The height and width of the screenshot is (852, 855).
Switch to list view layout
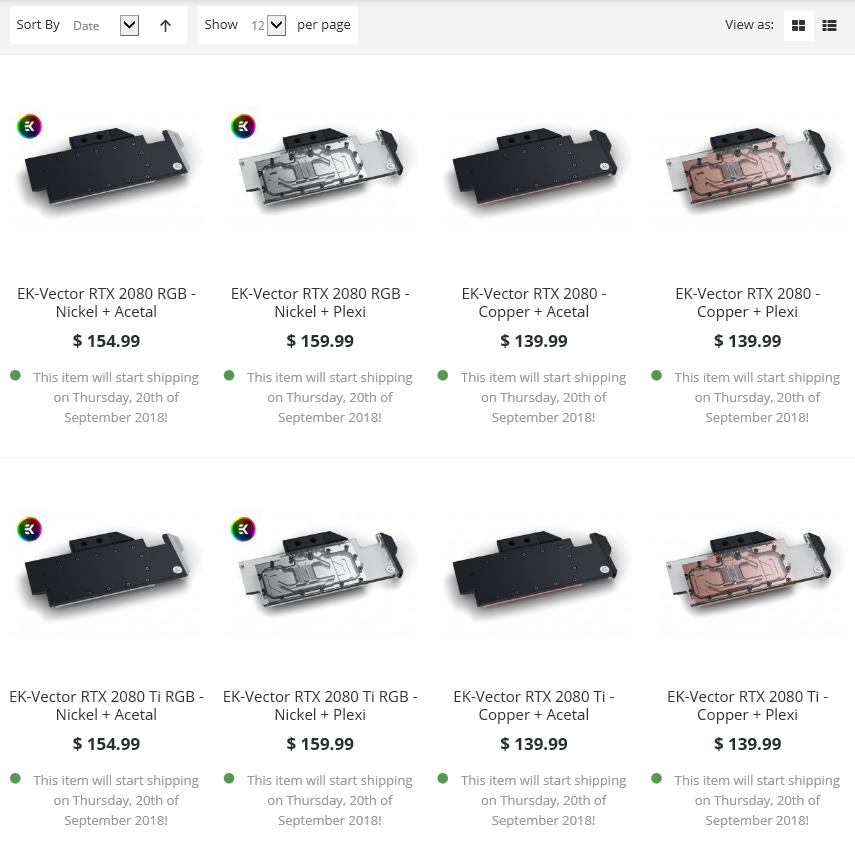click(829, 26)
